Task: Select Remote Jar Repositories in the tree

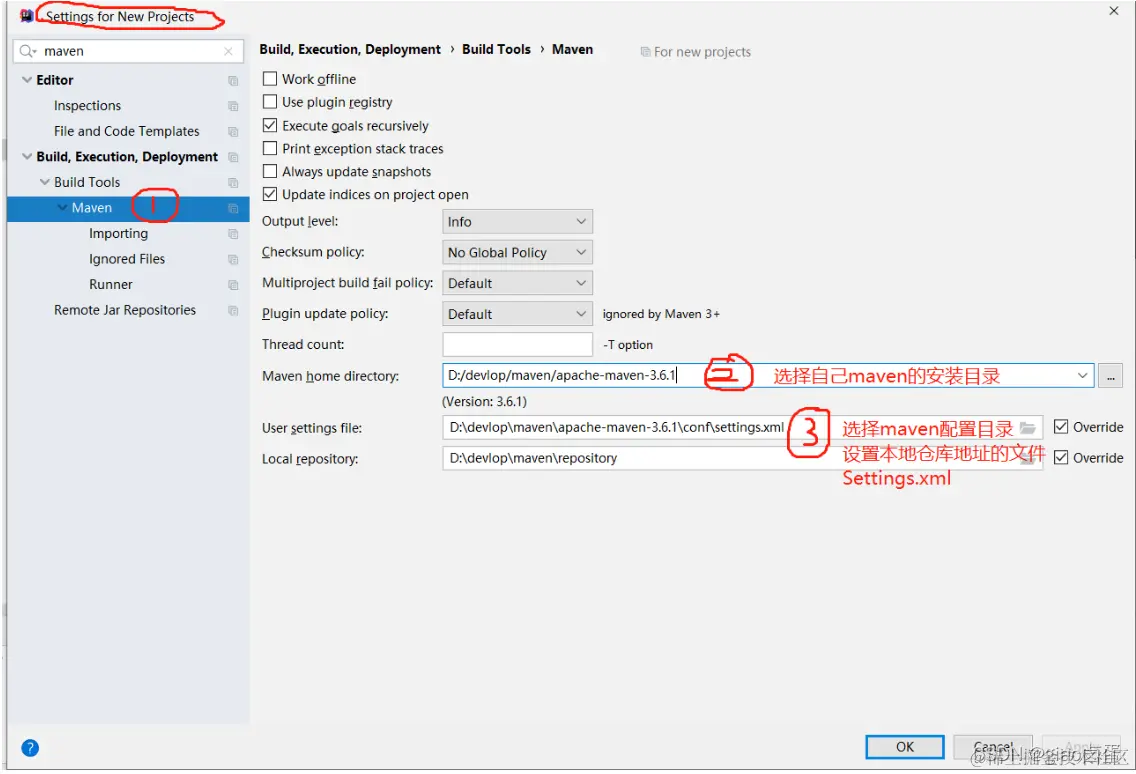Action: pos(125,310)
